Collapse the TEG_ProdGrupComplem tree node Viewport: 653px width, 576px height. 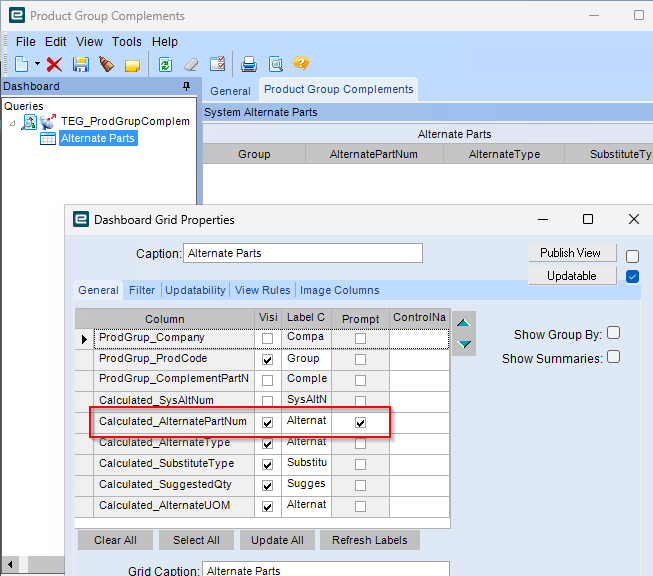pyautogui.click(x=12, y=122)
